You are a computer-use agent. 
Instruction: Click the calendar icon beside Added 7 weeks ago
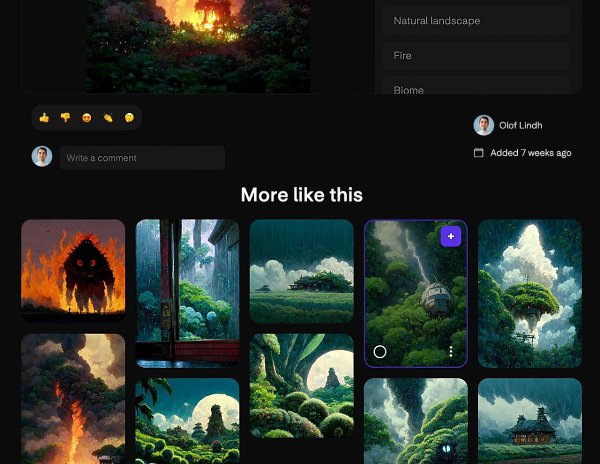479,153
